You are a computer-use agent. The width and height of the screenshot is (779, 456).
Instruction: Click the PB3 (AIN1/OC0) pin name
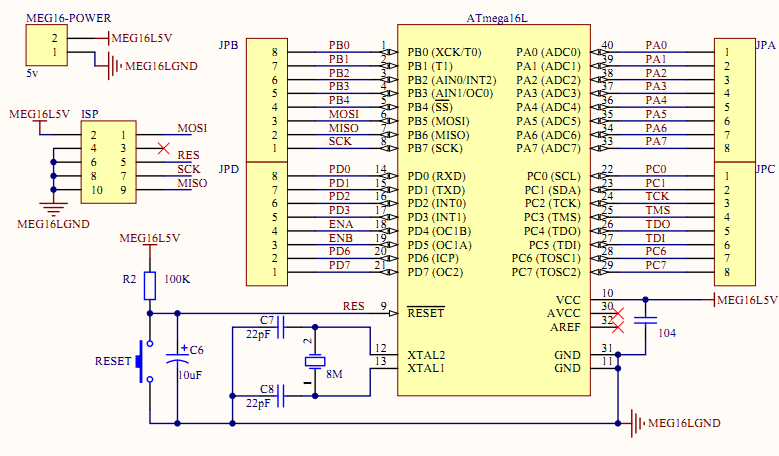(451, 93)
